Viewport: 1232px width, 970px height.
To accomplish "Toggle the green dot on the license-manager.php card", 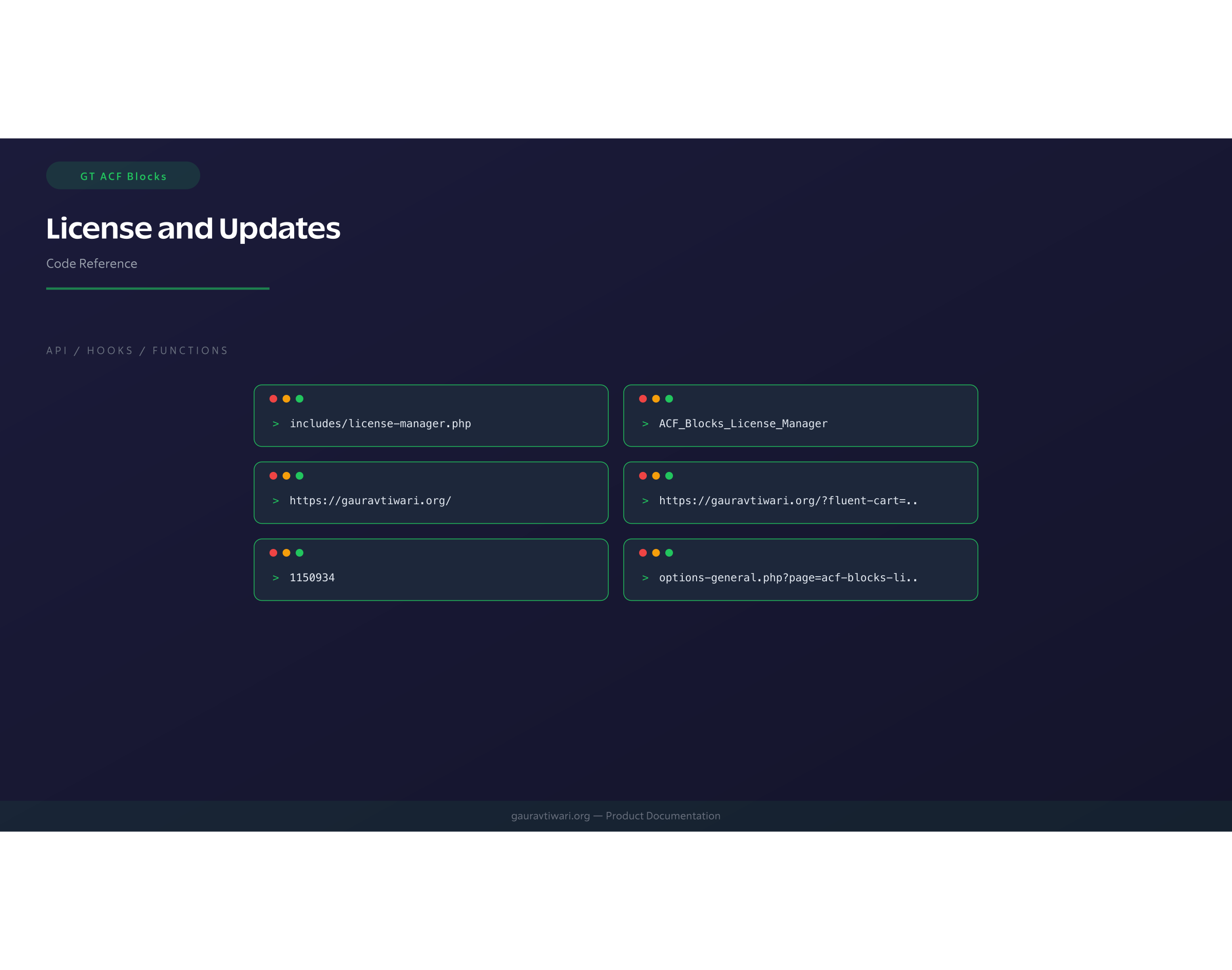I will tap(300, 398).
